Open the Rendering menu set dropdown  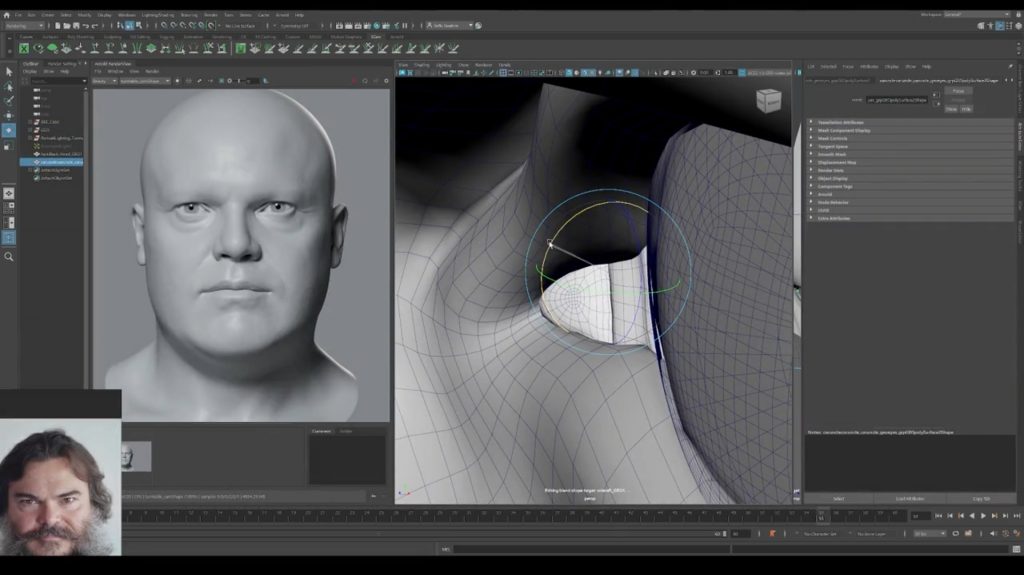pos(24,25)
